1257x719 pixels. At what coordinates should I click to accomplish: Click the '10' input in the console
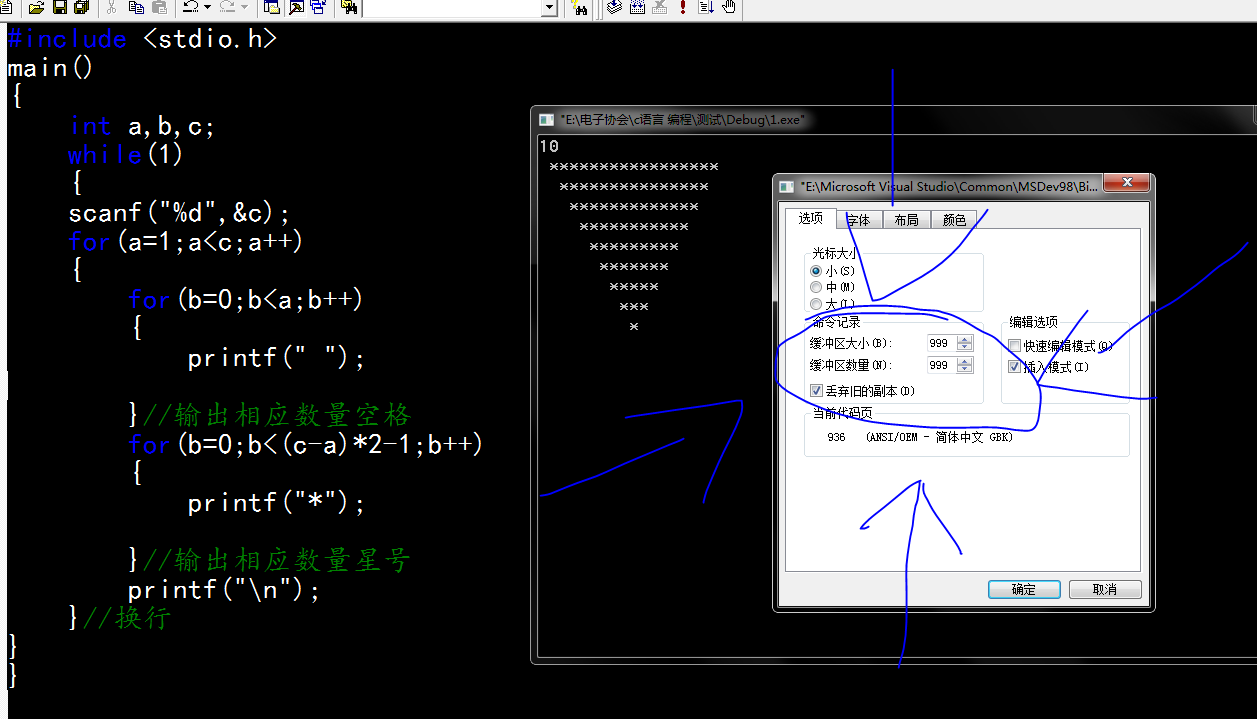(549, 146)
